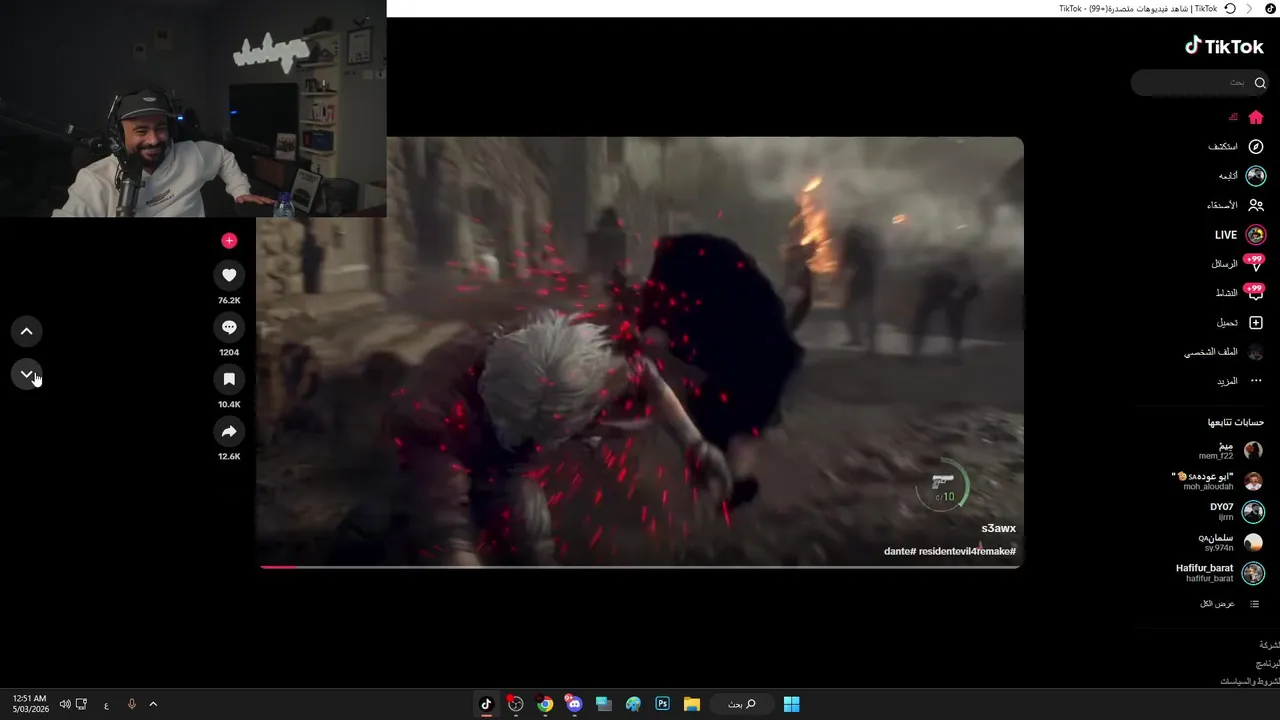
Task: Expand hidden system tray icons chevron
Action: [153, 704]
